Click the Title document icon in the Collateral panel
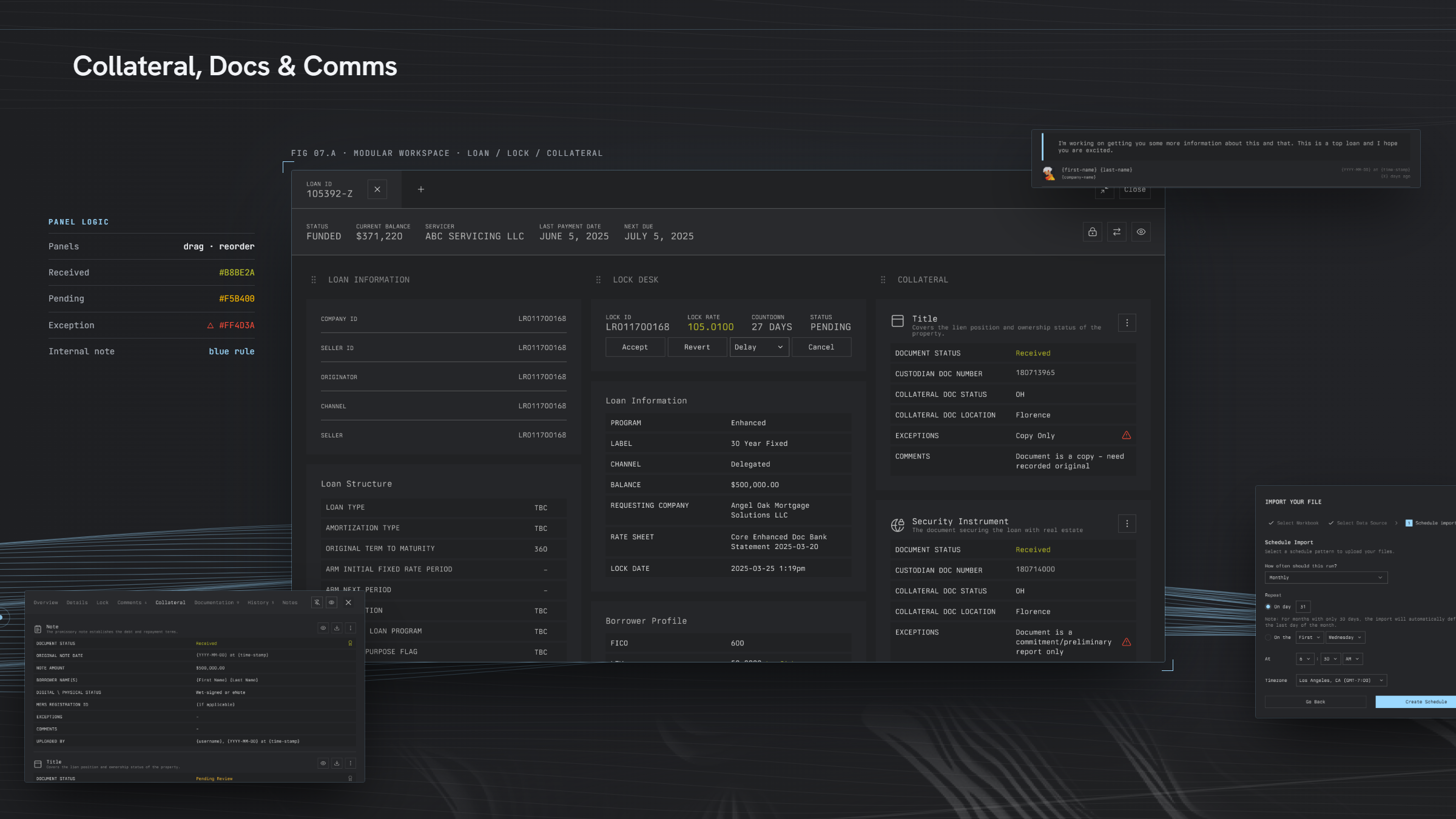This screenshot has height=819, width=1456. (898, 321)
